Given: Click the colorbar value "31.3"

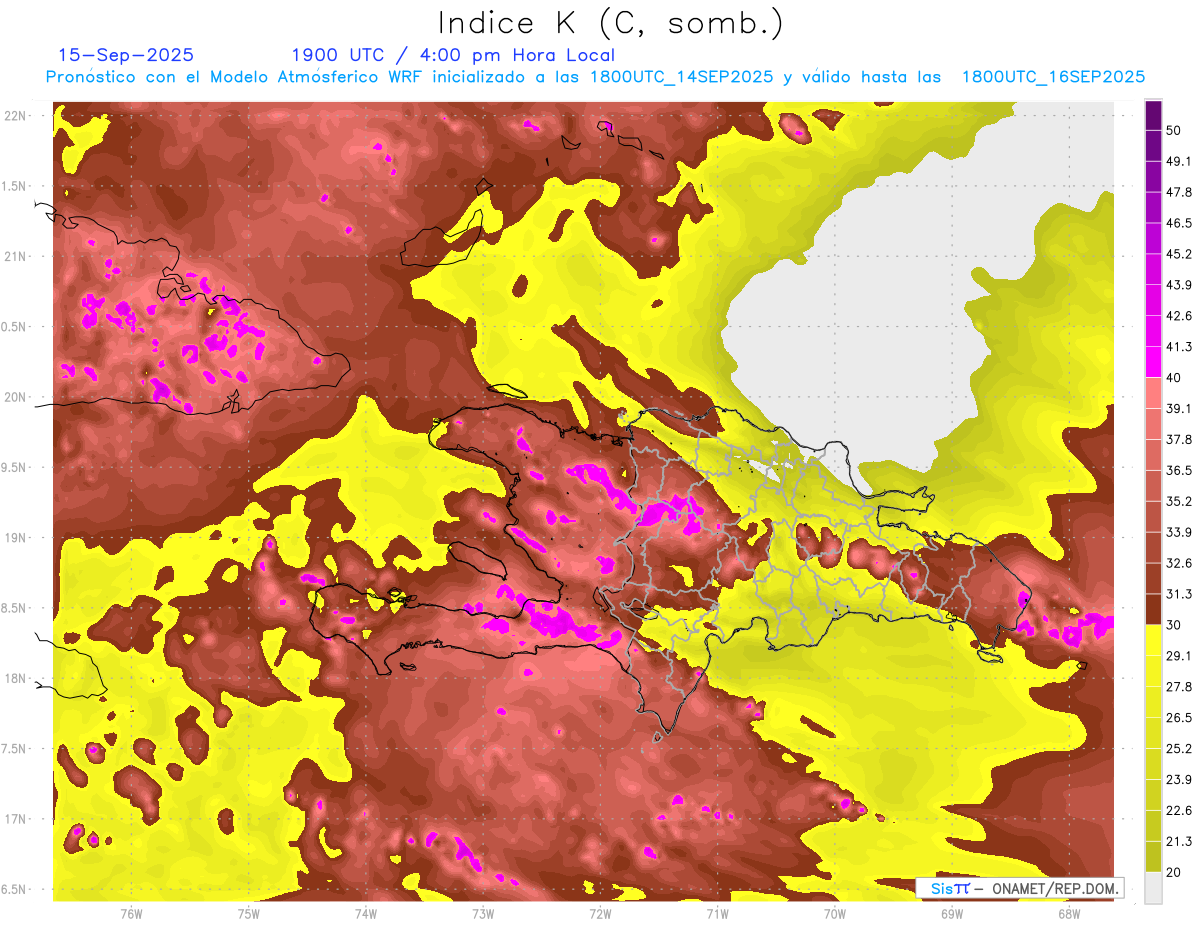Looking at the screenshot, I should click(1179, 594).
